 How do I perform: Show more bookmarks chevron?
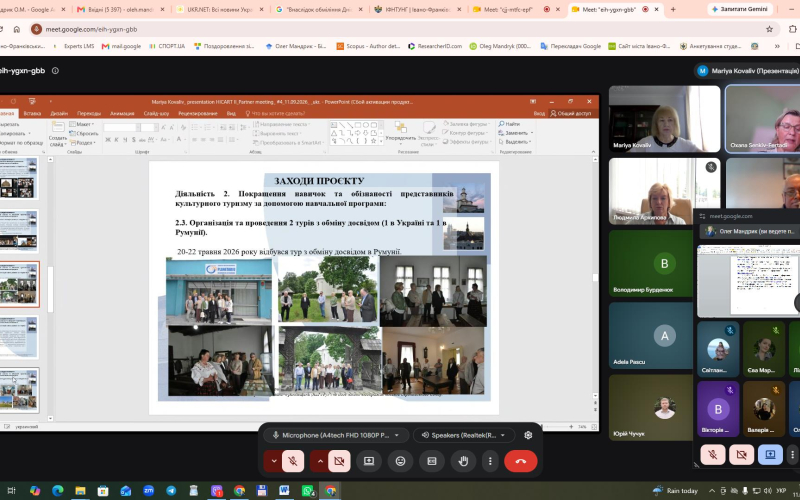click(x=777, y=46)
